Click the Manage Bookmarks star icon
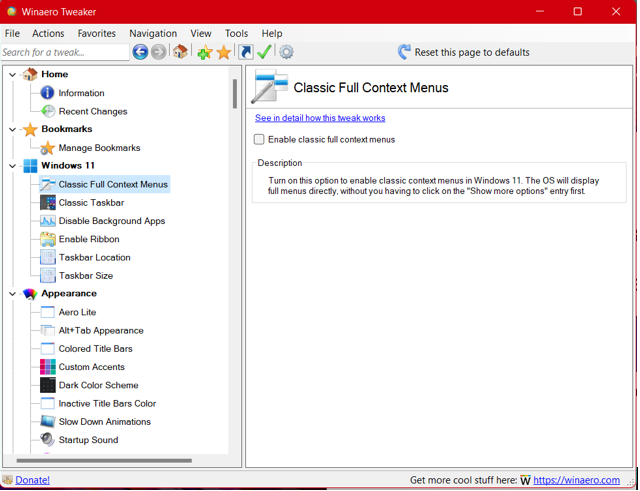Screen dimensions: 640x491 47,148
